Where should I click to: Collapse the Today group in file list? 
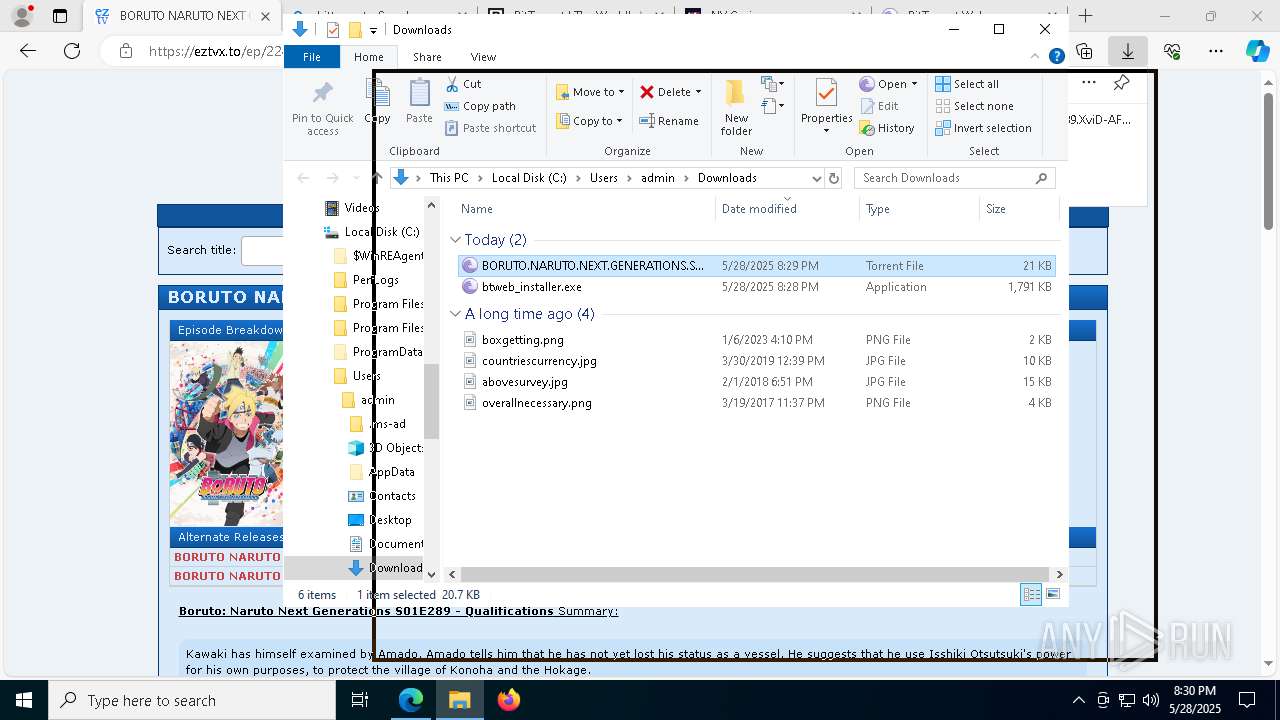point(456,240)
